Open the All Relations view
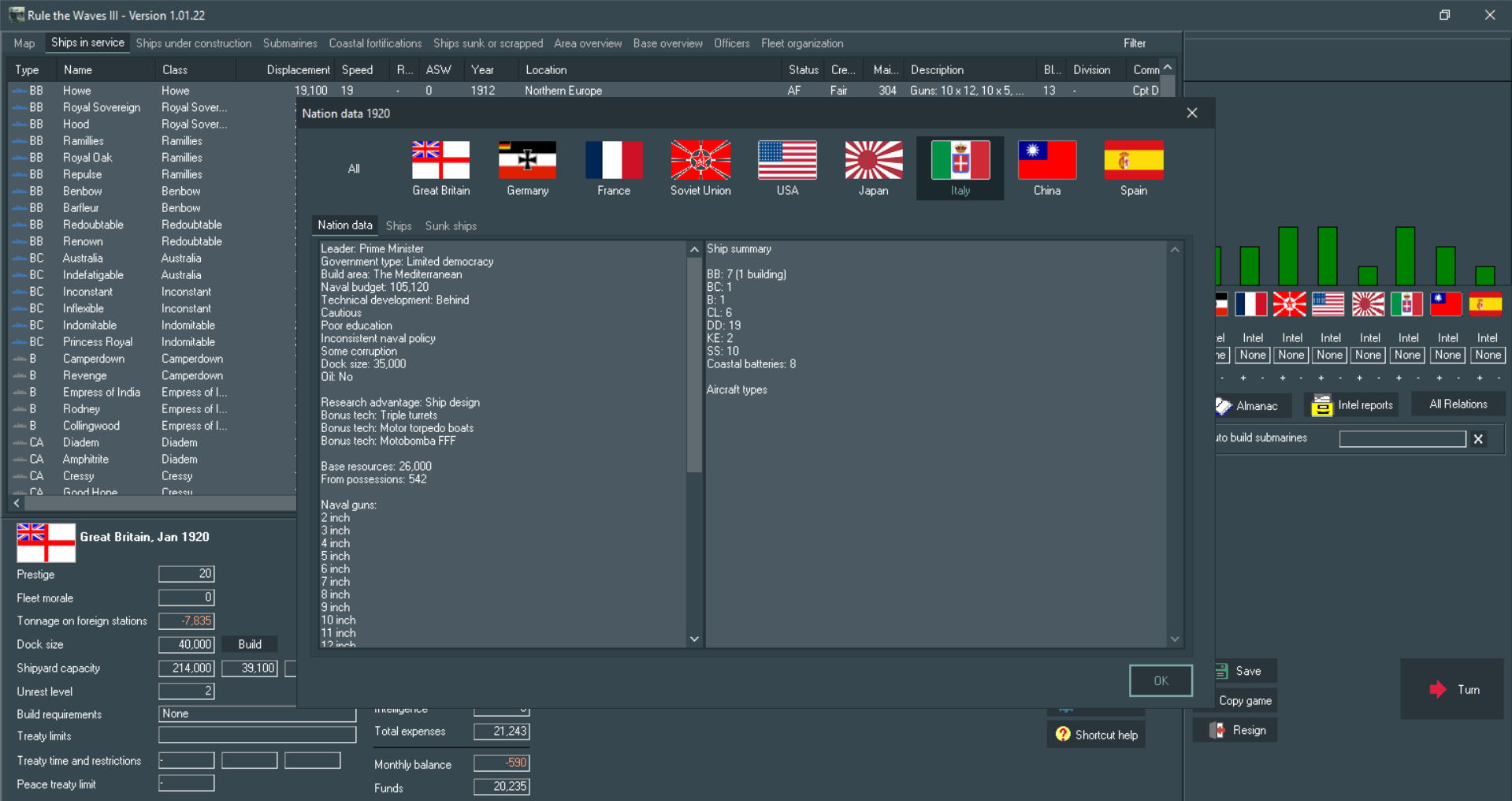This screenshot has width=1512, height=801. click(1457, 404)
